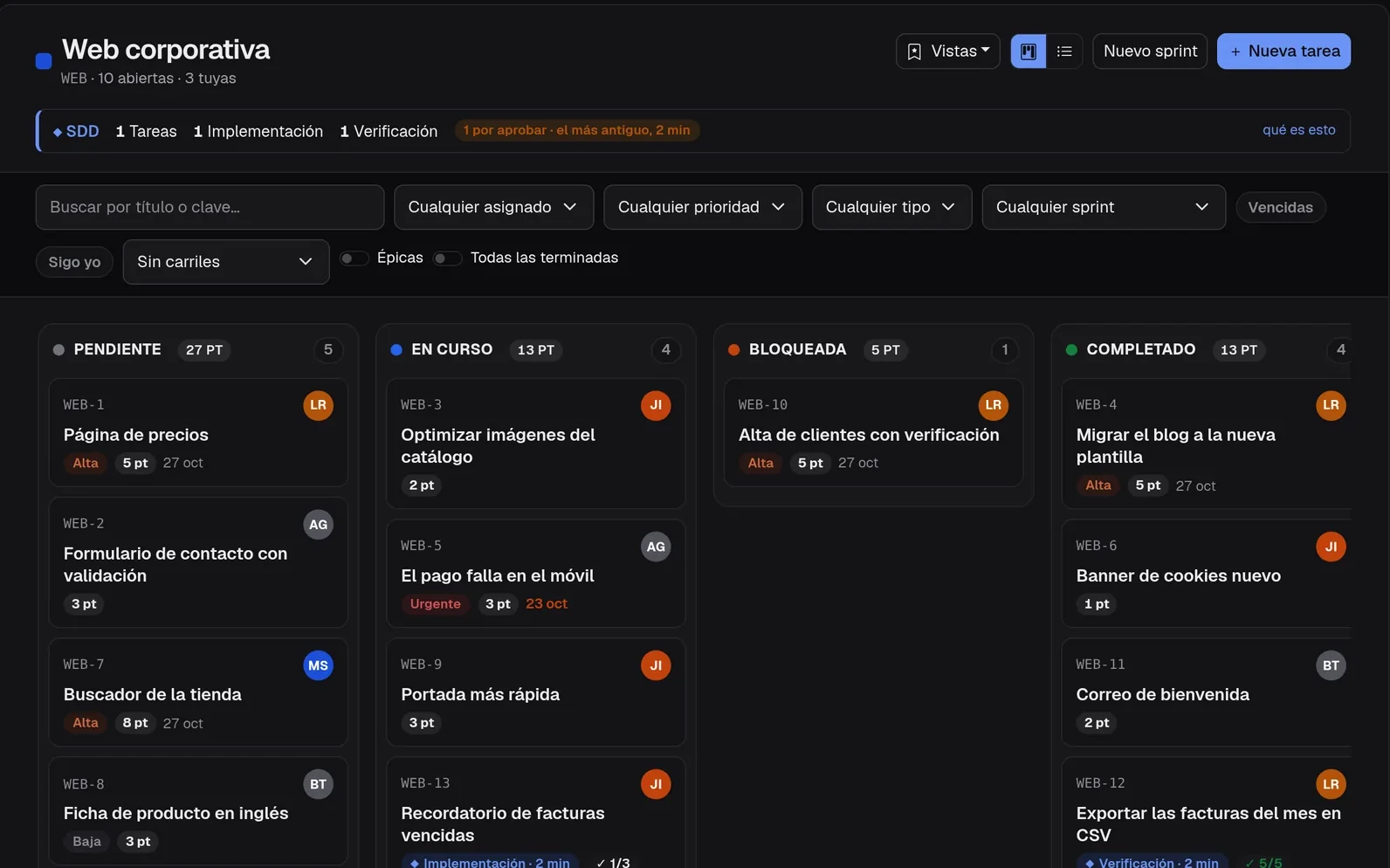Image resolution: width=1390 pixels, height=868 pixels.
Task: Enable the Épicas switch
Action: (x=354, y=258)
